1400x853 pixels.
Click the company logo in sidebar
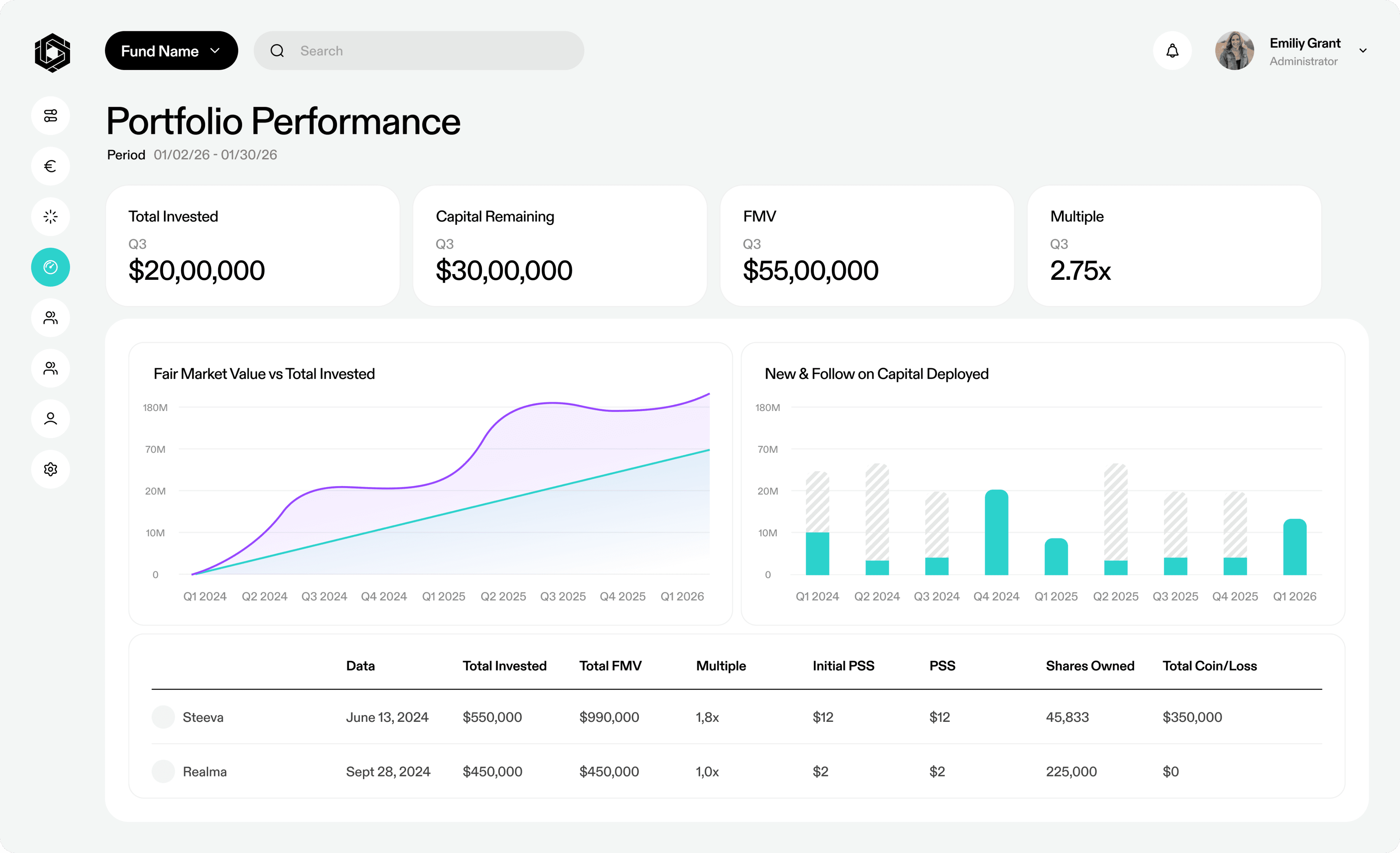[x=52, y=52]
